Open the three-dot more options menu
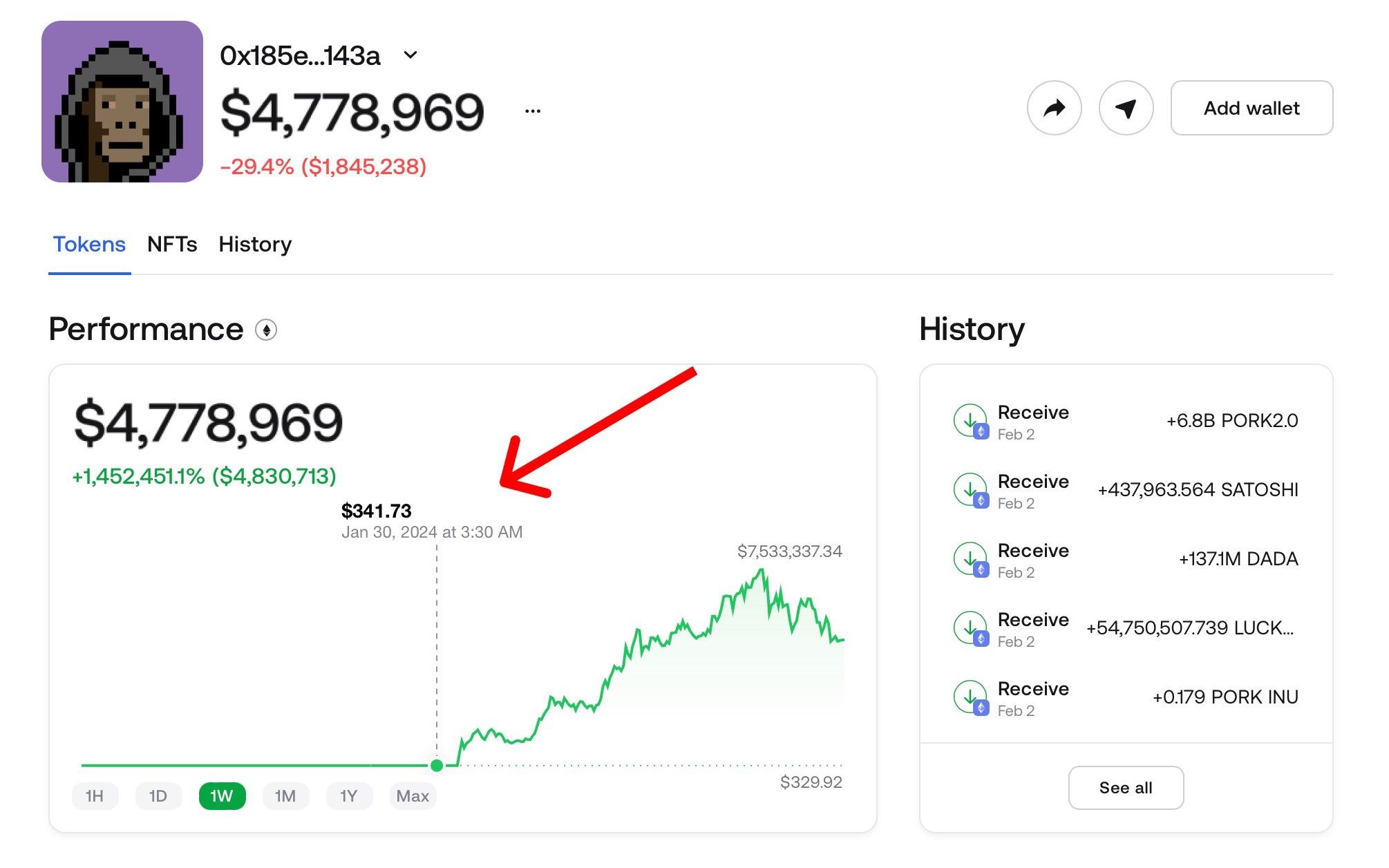The width and height of the screenshot is (1389, 868). (x=533, y=111)
